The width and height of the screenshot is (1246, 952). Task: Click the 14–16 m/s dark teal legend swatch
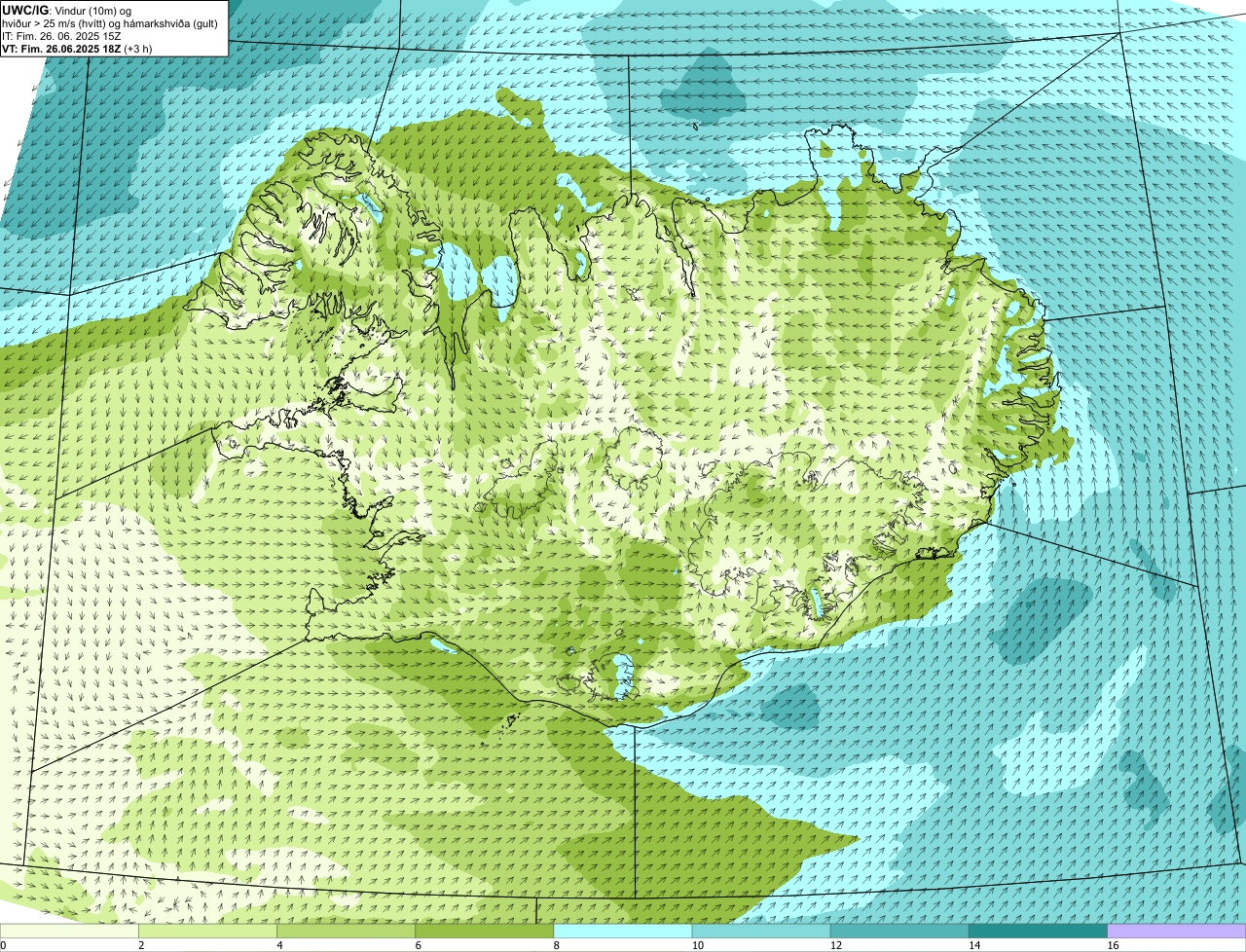tap(1038, 932)
